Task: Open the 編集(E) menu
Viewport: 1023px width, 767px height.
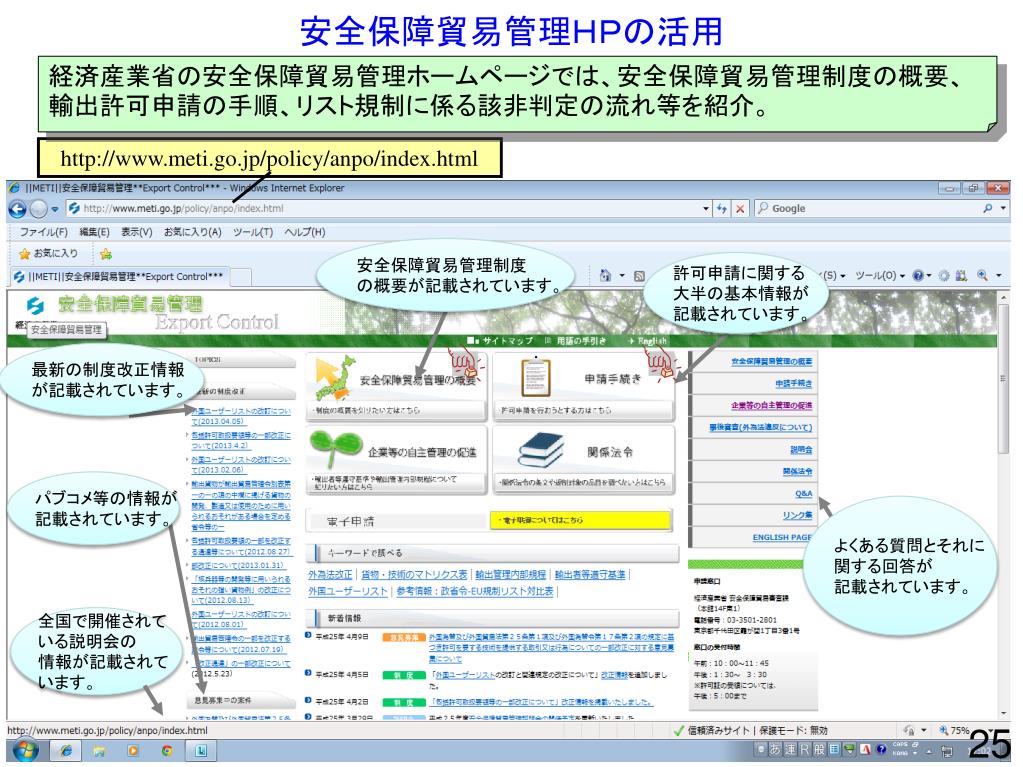Action: coord(94,232)
